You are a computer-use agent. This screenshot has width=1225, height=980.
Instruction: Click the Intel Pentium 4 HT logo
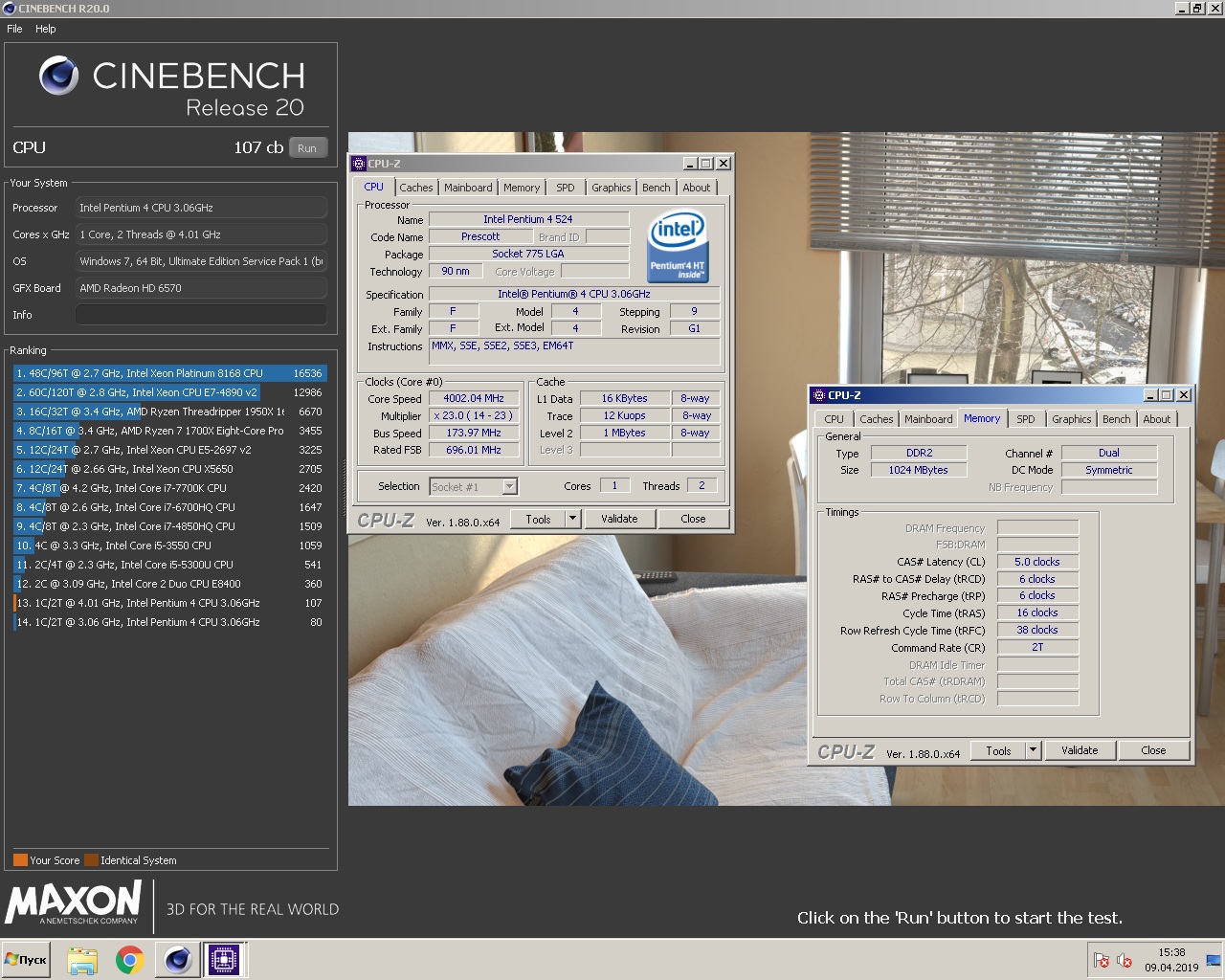click(678, 247)
